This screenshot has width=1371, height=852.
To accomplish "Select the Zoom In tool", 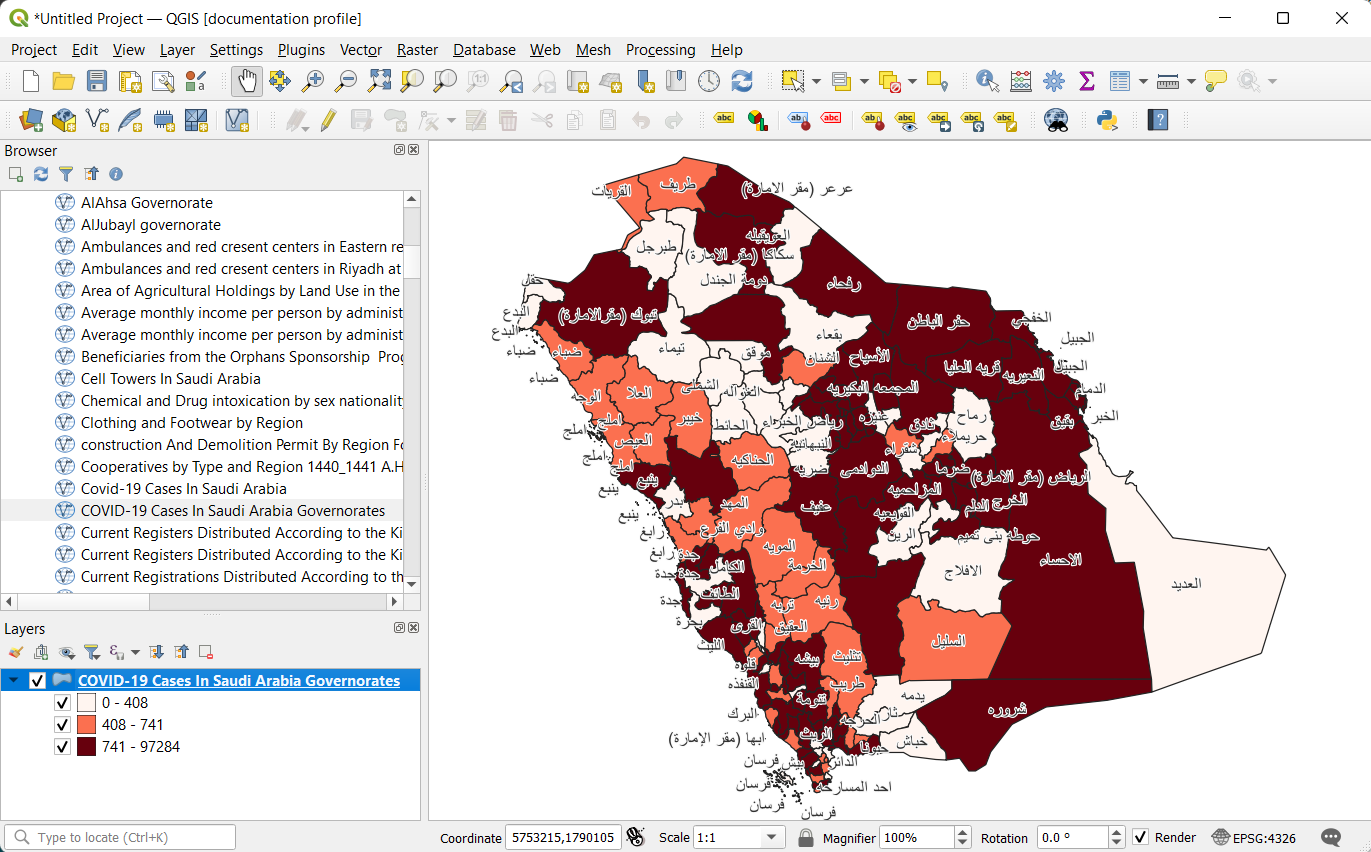I will (313, 81).
